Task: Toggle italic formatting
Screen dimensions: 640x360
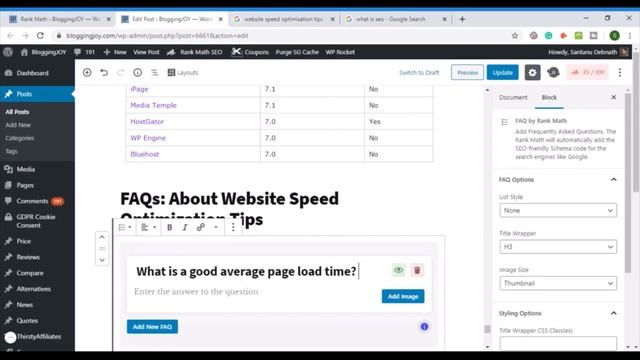Action: pyautogui.click(x=184, y=227)
